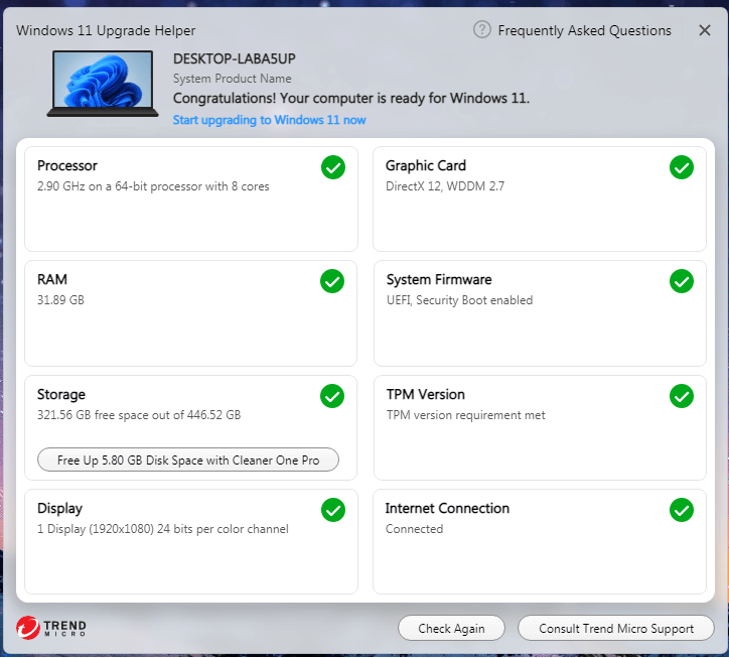This screenshot has width=729, height=658.
Task: Click the Trend Micro logo
Action: coord(51,628)
